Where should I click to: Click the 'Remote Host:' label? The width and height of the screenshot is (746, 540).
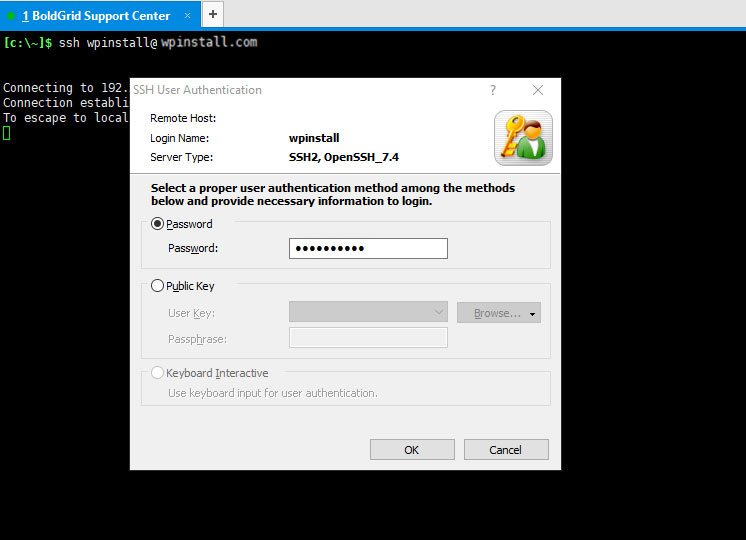coord(183,118)
